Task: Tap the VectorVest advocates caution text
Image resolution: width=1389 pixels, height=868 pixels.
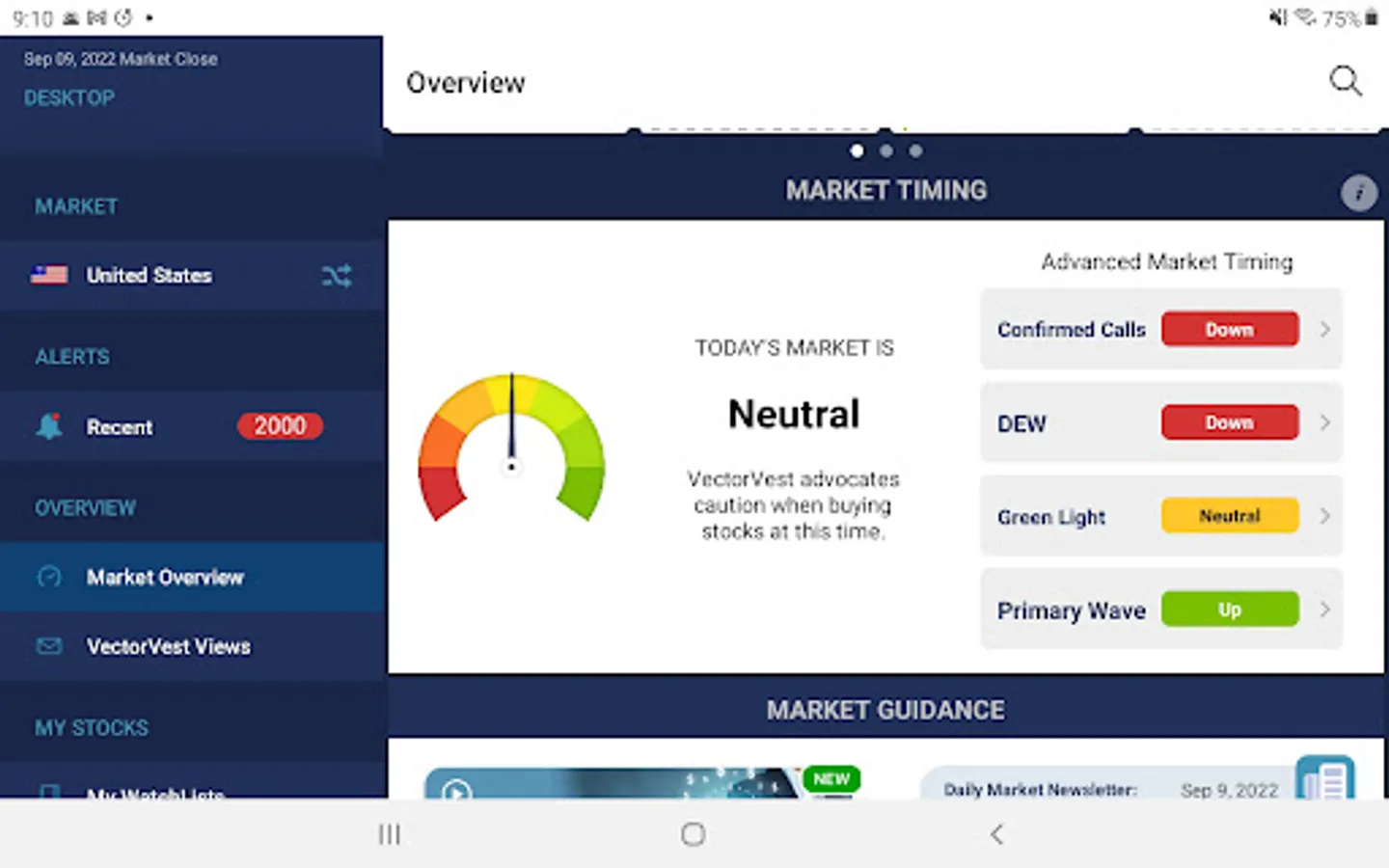Action: [x=793, y=505]
